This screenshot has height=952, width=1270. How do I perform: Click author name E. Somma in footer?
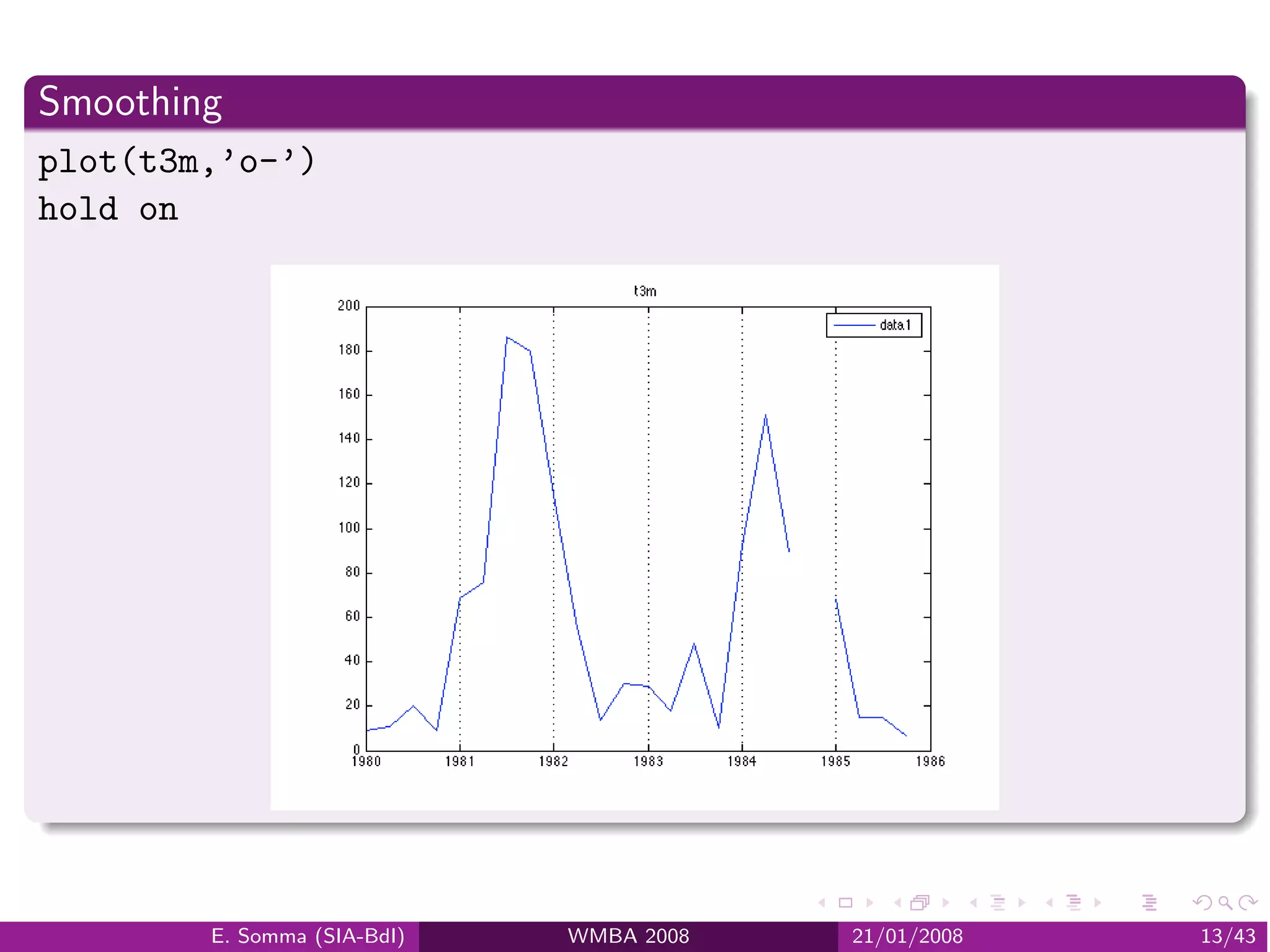308,936
